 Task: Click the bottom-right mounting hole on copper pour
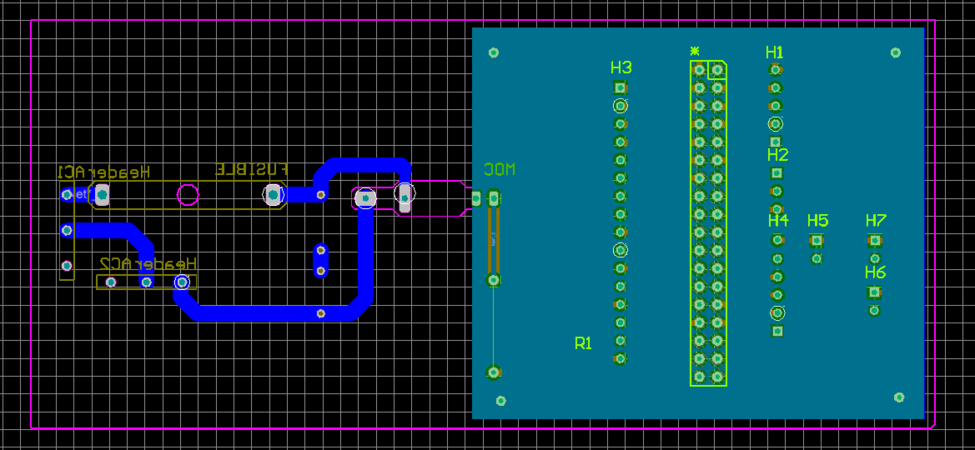click(899, 398)
